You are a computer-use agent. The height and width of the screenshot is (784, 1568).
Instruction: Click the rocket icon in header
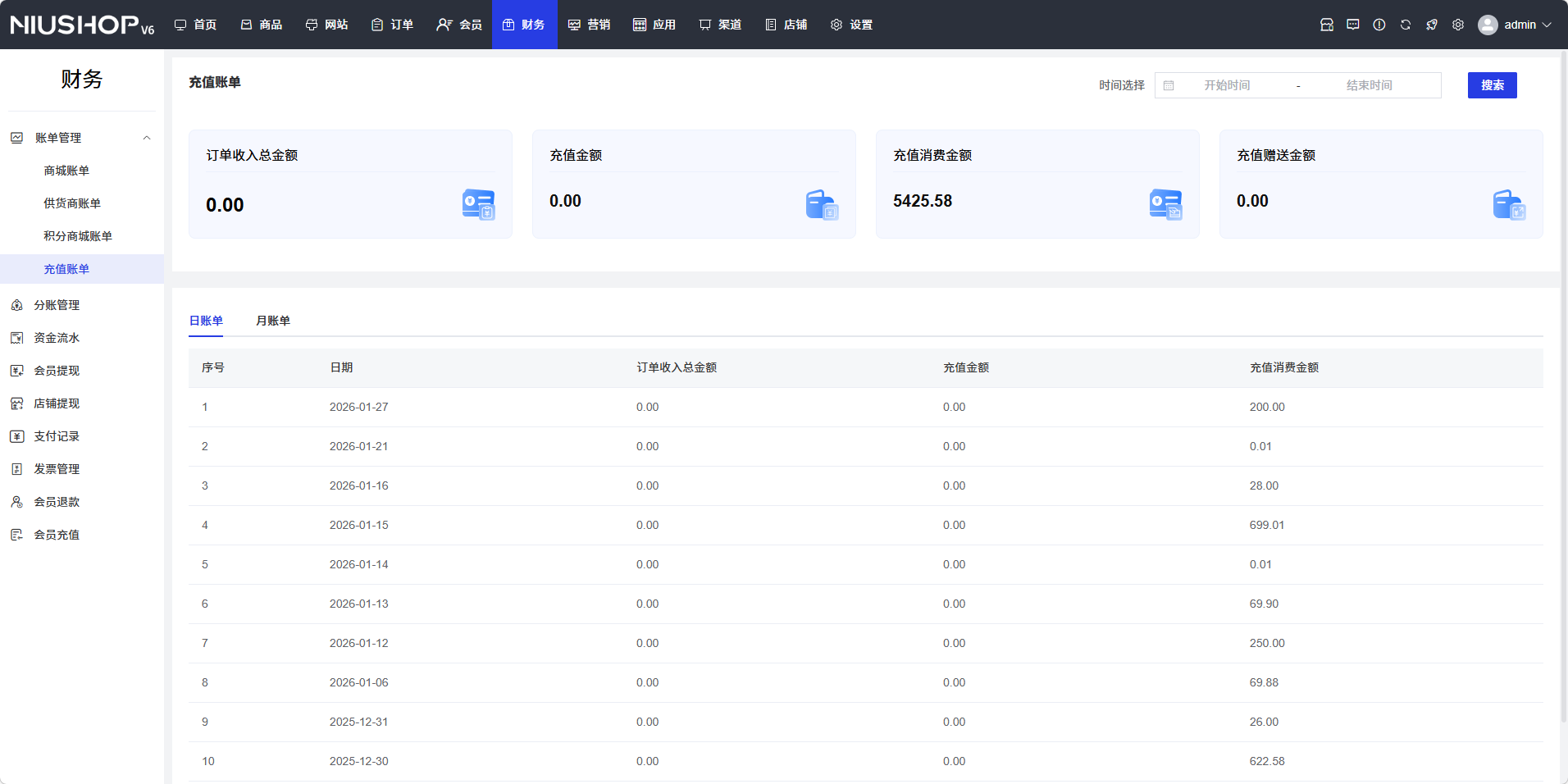tap(1431, 25)
